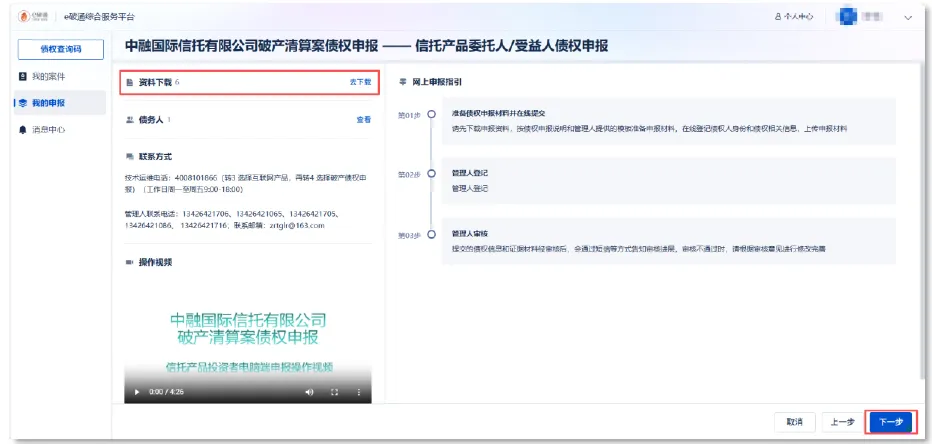Click the 消息中心 bell icon
Image resolution: width=932 pixels, height=444 pixels.
tap(23, 129)
